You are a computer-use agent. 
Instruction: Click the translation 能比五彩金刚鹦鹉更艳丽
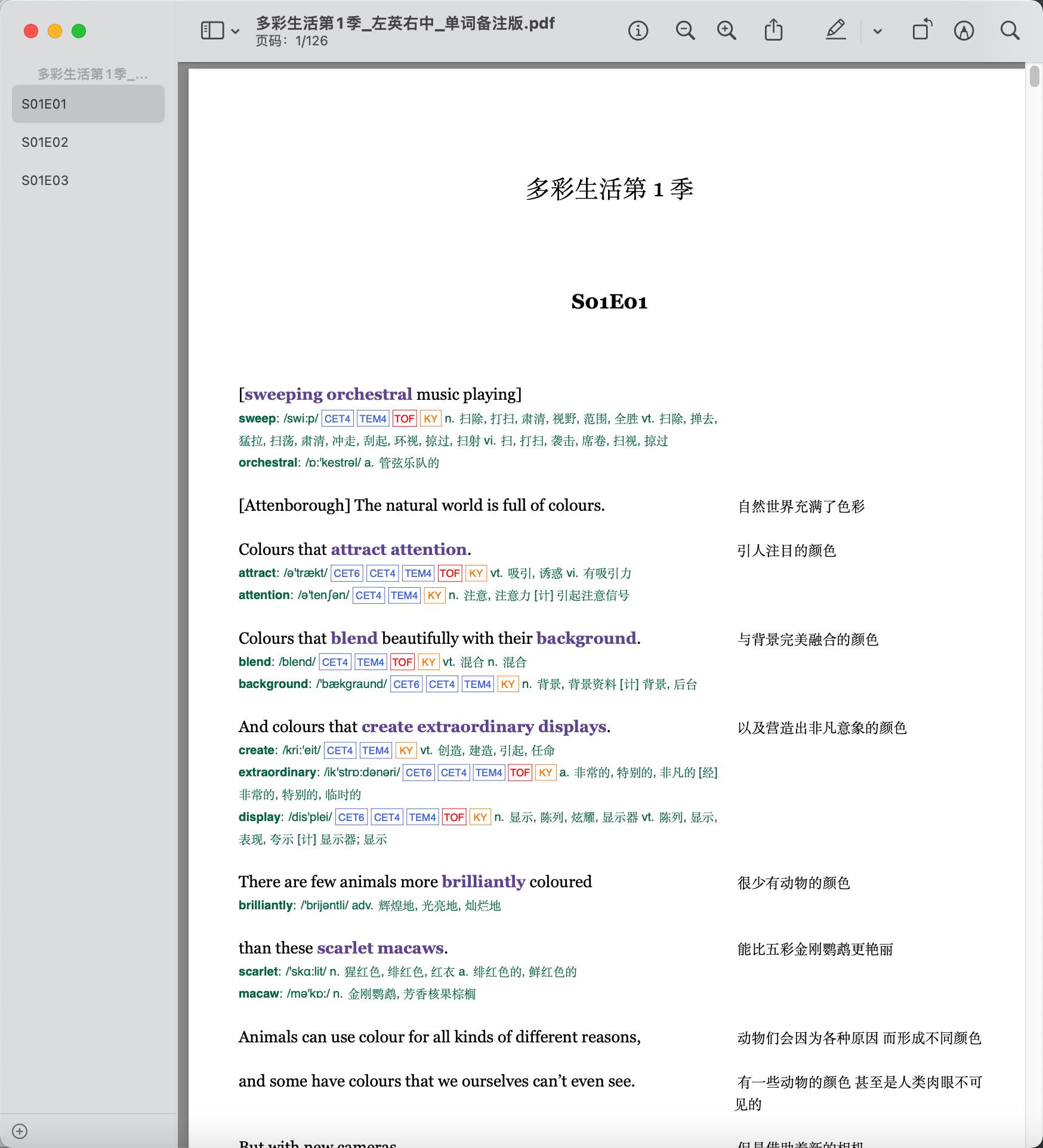click(x=815, y=949)
